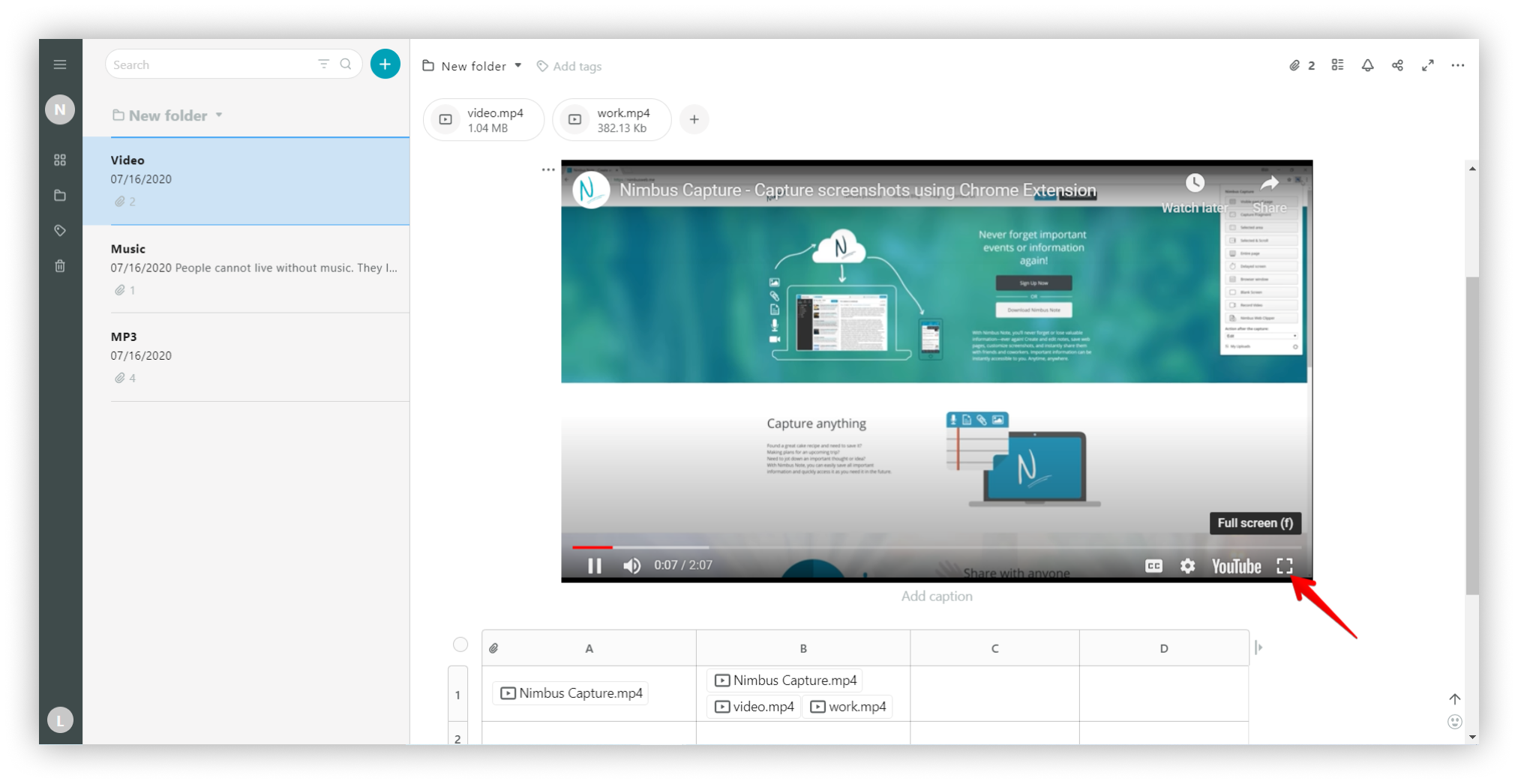The width and height of the screenshot is (1518, 784).
Task: Click the scroll to top arrow
Action: (1455, 699)
